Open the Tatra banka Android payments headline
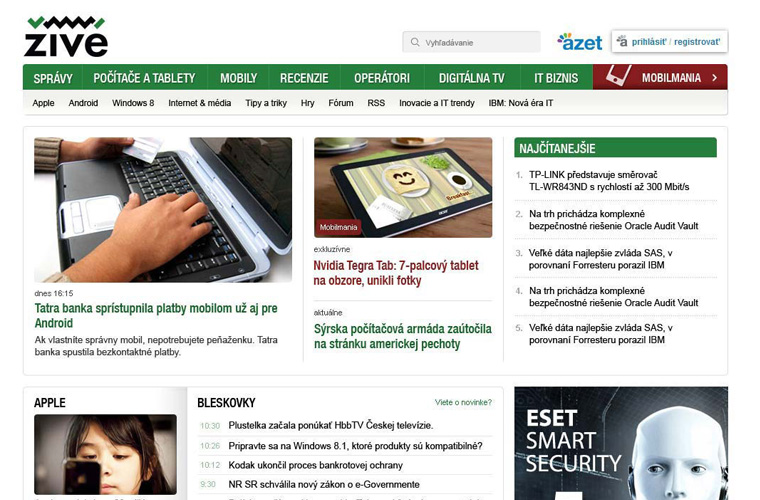This screenshot has height=500, width=760. (x=156, y=315)
